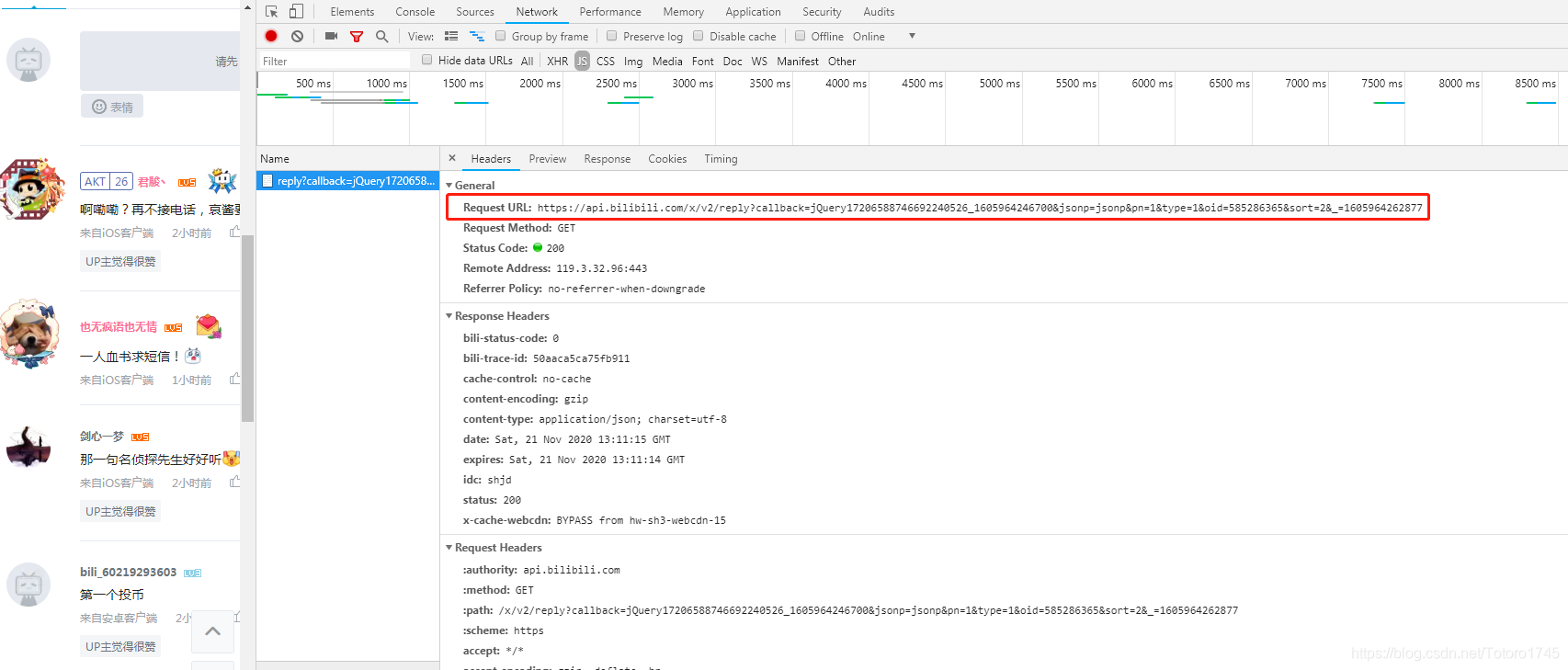Expand throttling options arrow
Image resolution: width=1568 pixels, height=670 pixels.
click(912, 36)
